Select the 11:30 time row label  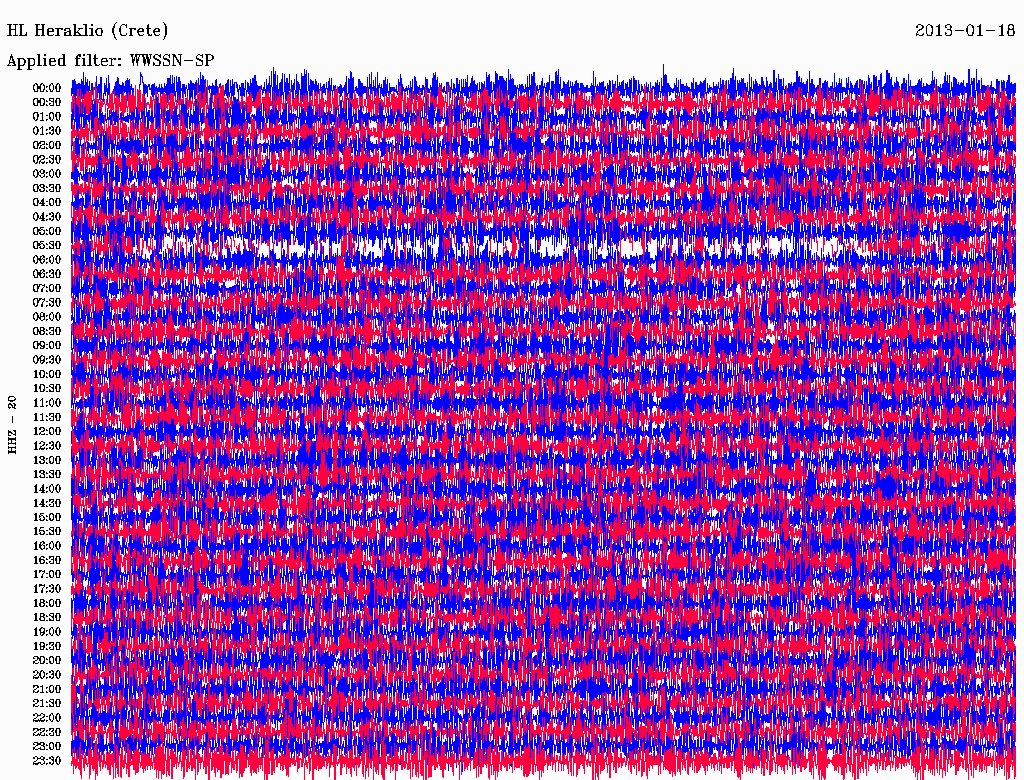click(x=47, y=417)
